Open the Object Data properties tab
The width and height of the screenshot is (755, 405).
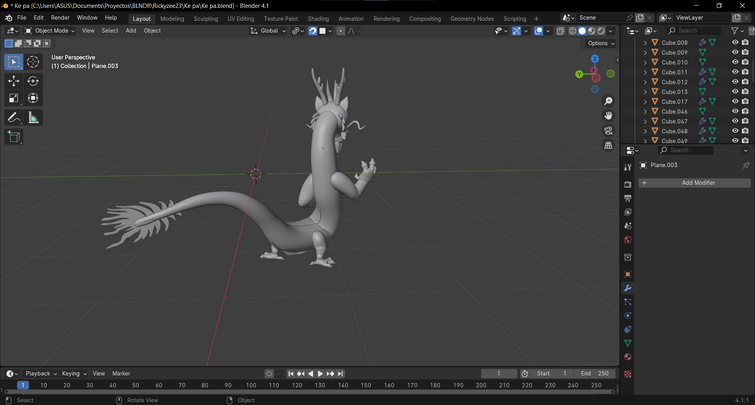pos(627,343)
